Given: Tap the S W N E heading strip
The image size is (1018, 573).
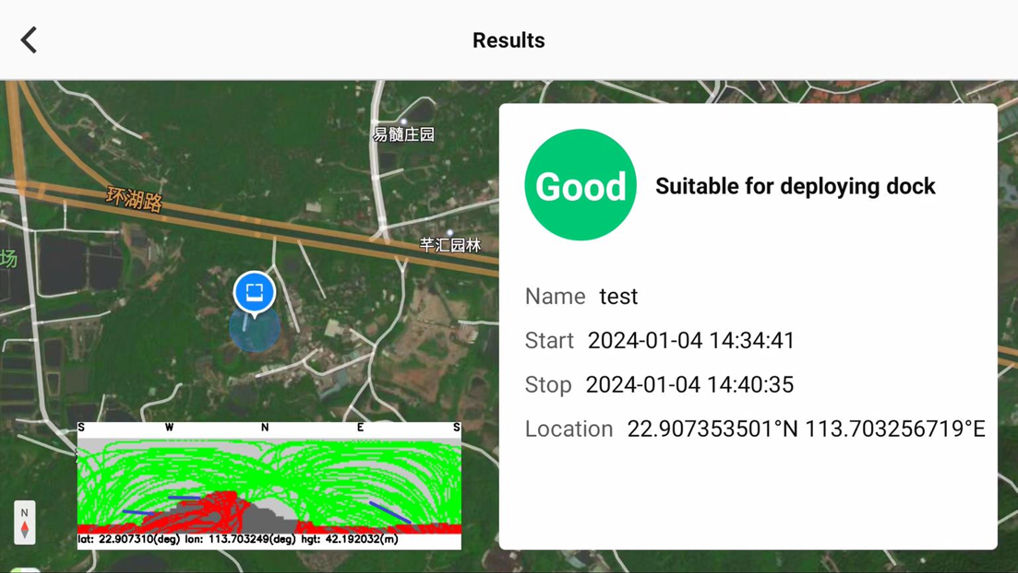Looking at the screenshot, I should tap(269, 427).
